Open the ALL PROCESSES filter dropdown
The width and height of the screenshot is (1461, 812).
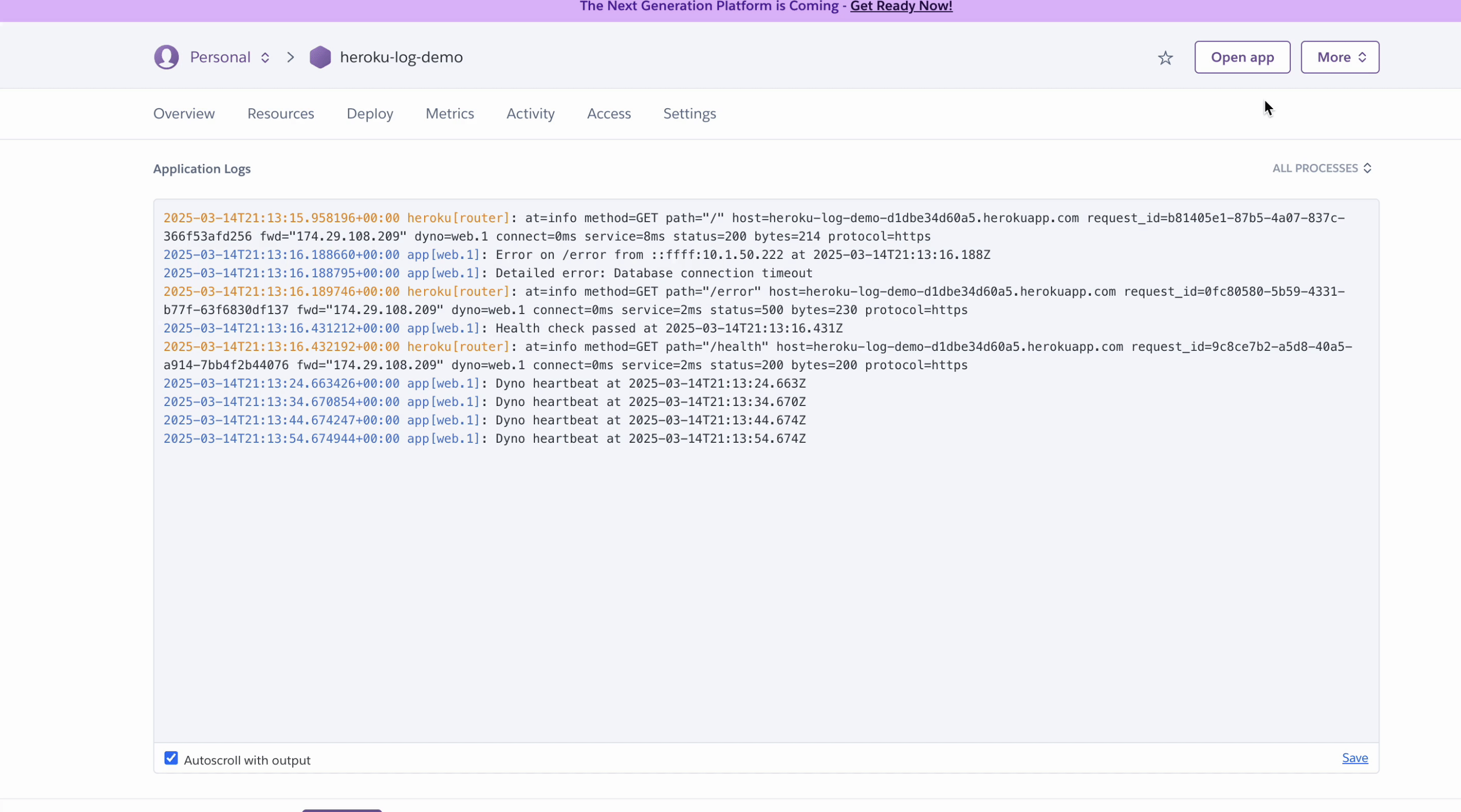click(1322, 168)
